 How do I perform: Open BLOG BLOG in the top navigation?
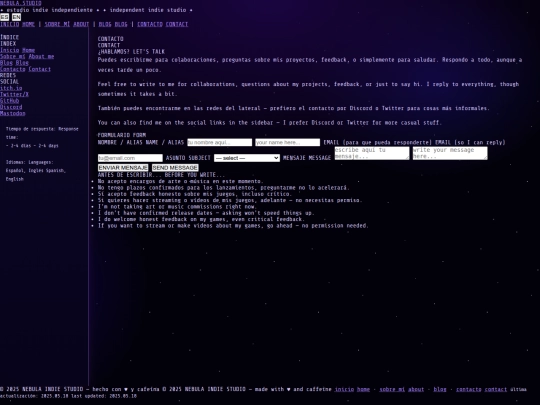tap(113, 24)
